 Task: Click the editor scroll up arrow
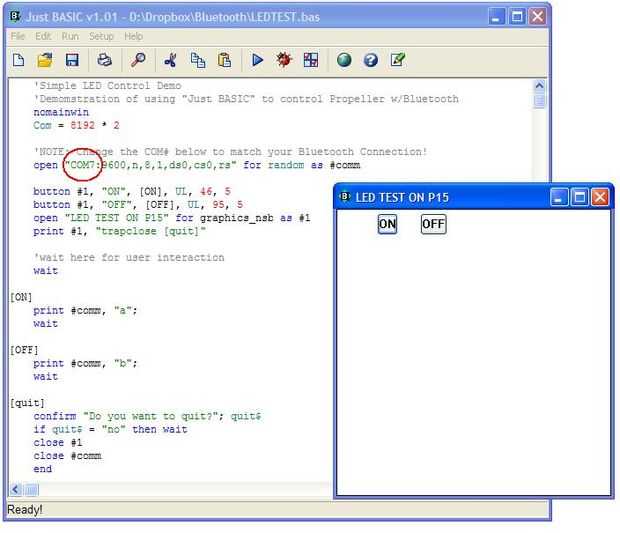pyautogui.click(x=539, y=86)
